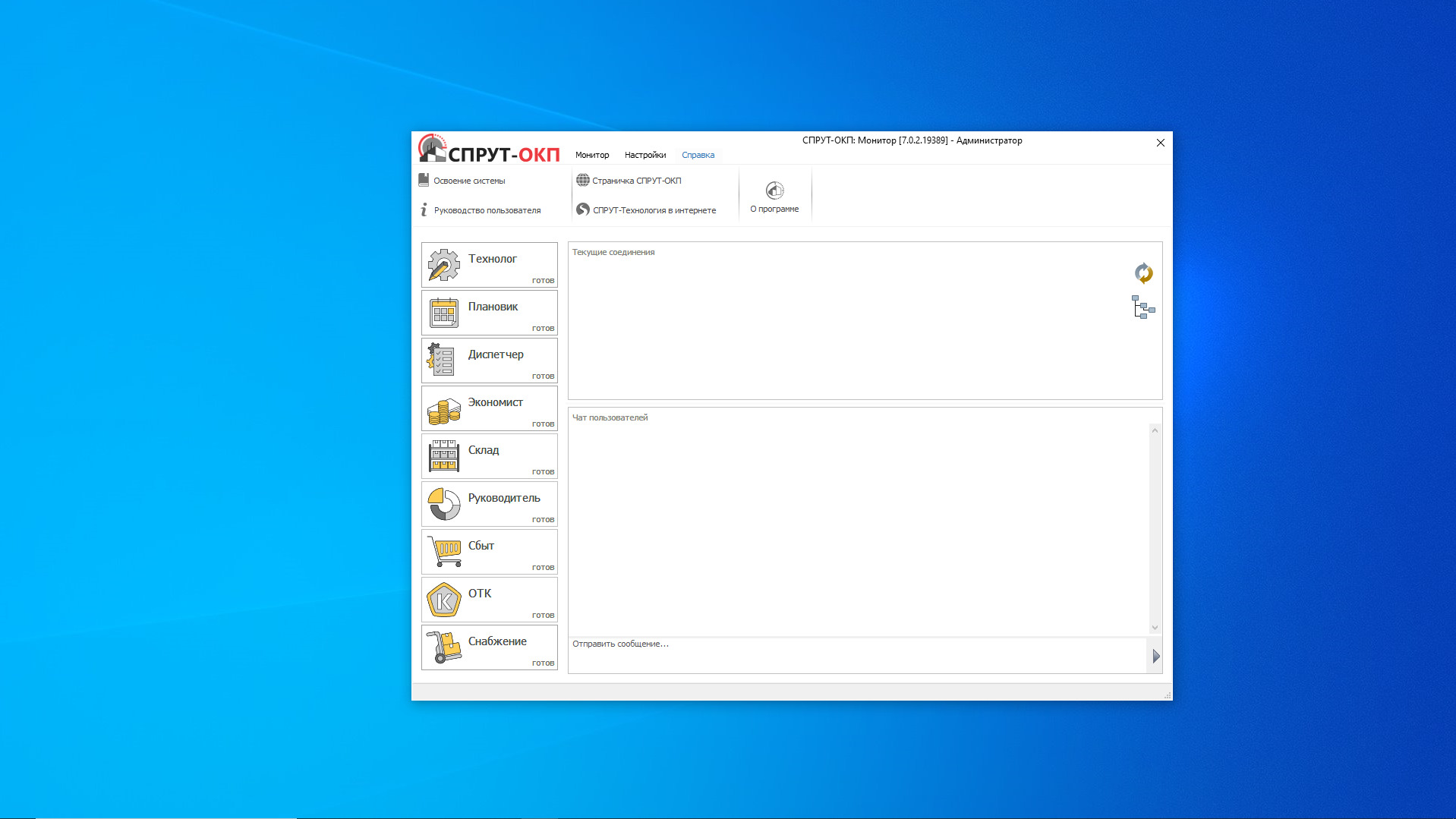Visit the Страничка СПРУТ-ОКП web page
This screenshot has height=819, width=1456.
pos(636,181)
